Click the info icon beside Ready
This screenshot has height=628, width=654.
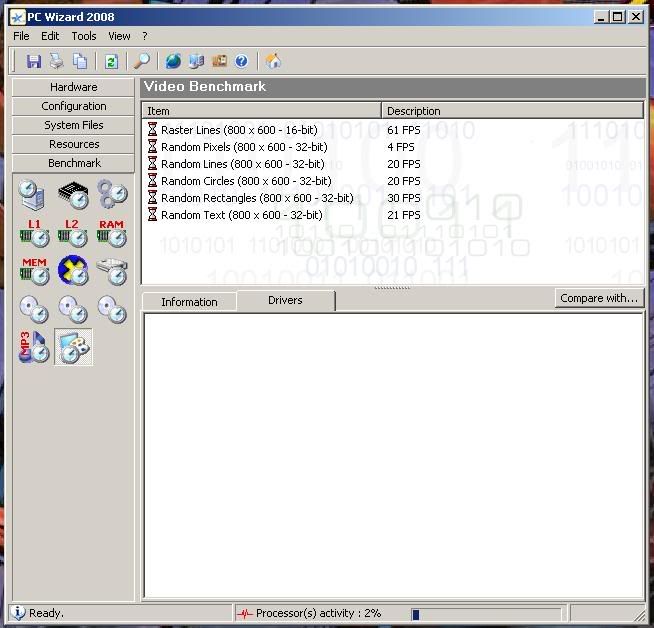pos(18,613)
